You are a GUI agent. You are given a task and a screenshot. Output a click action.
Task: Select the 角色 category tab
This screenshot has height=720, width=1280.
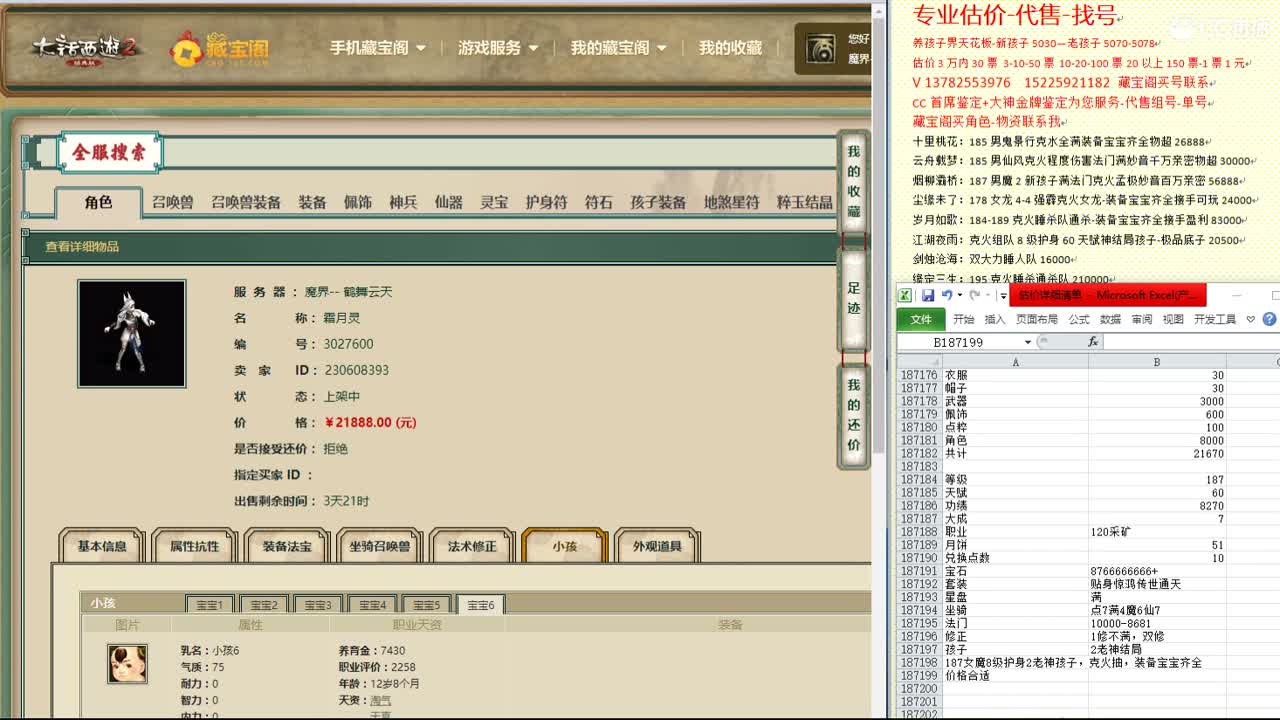pyautogui.click(x=98, y=202)
